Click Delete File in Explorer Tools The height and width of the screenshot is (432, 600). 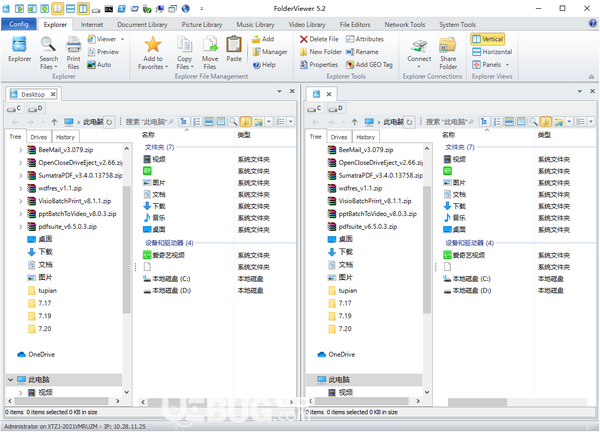pos(320,39)
